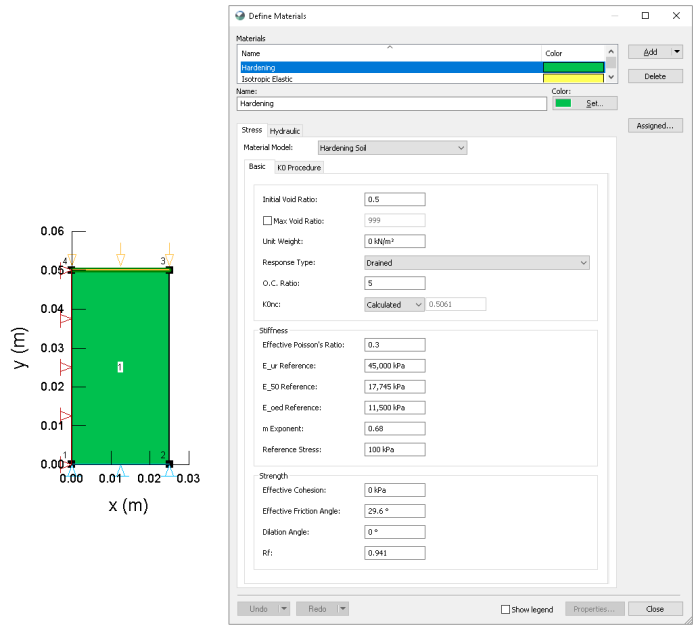
Task: Click the Undo button
Action: pyautogui.click(x=258, y=609)
